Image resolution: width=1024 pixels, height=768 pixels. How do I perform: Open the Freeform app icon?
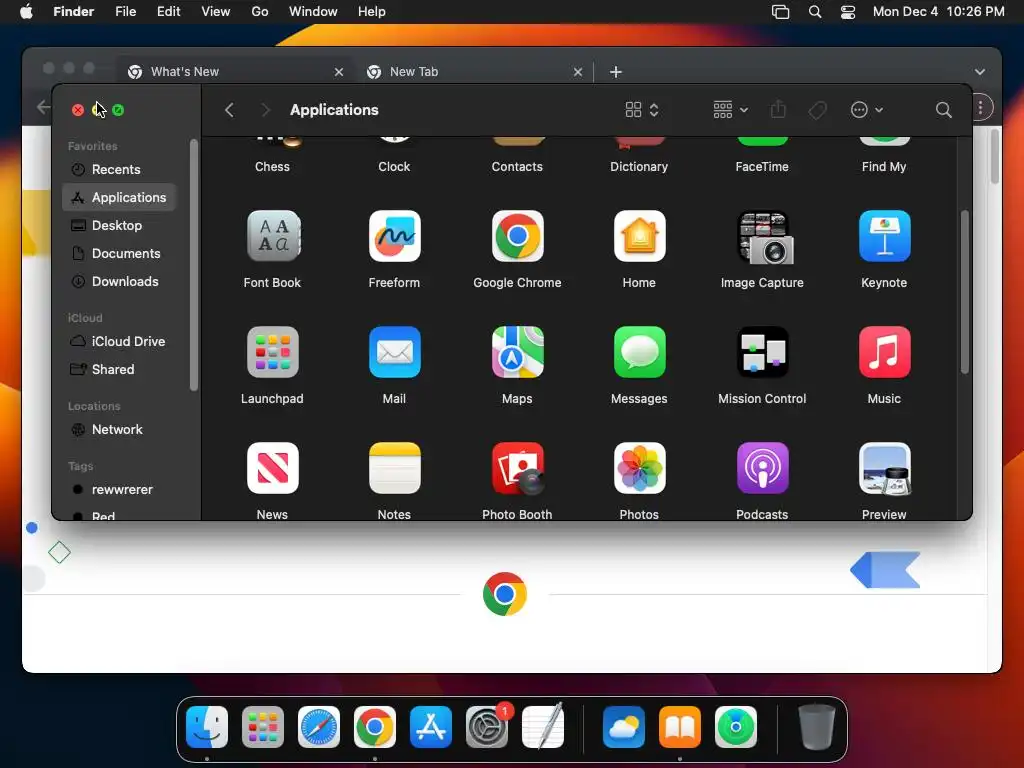394,236
